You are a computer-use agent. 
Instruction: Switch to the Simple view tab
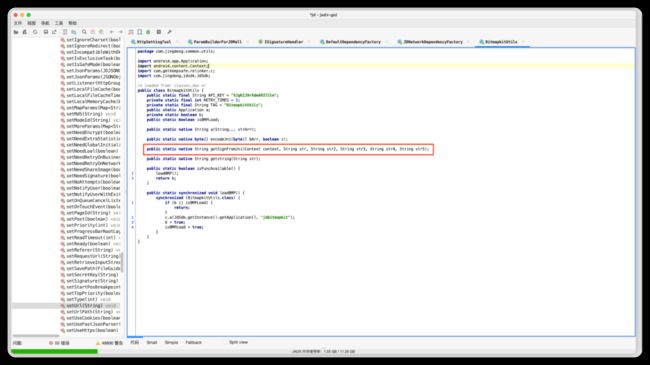(171, 343)
